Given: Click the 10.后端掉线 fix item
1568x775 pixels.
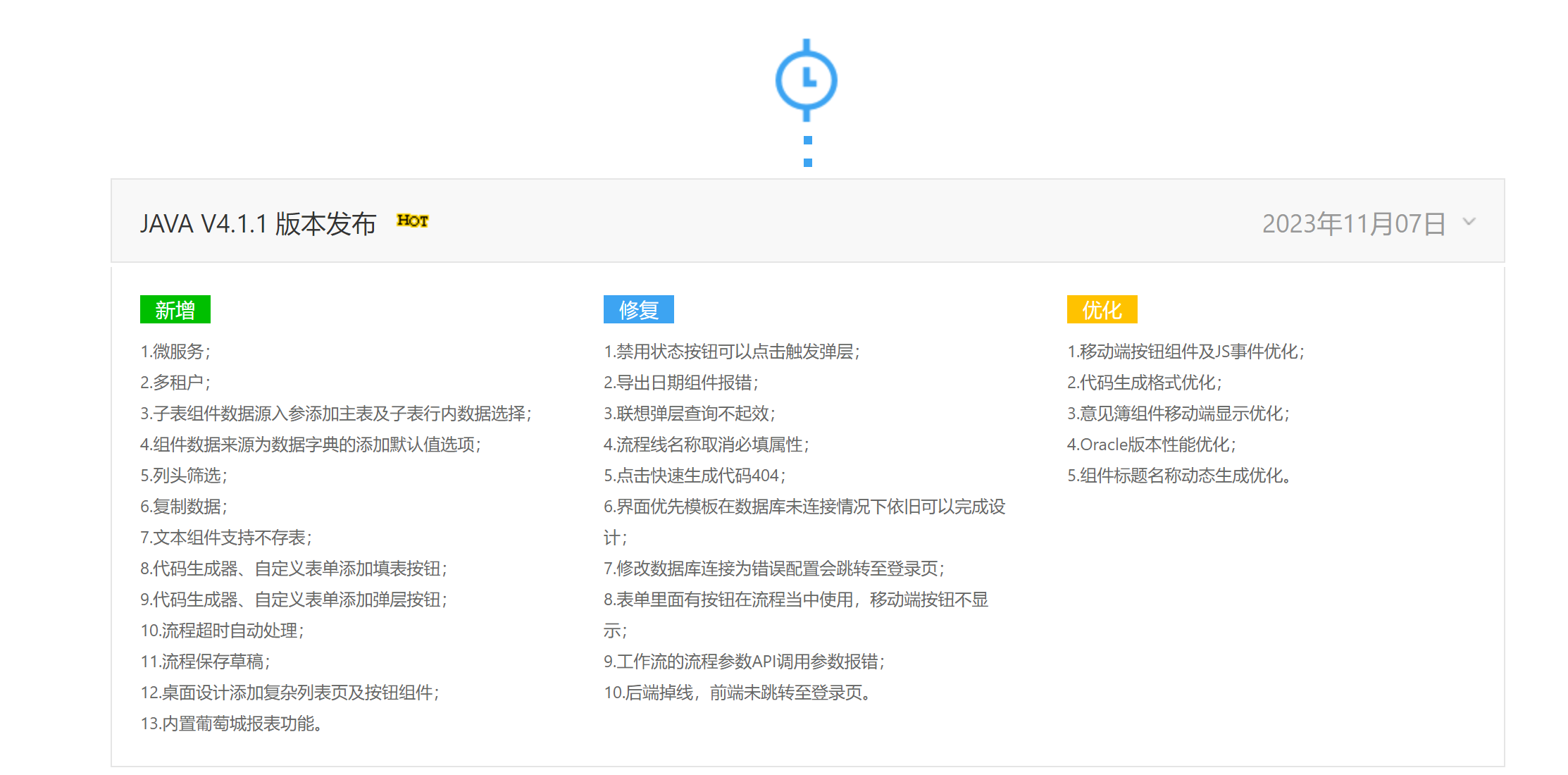Looking at the screenshot, I should tap(738, 693).
